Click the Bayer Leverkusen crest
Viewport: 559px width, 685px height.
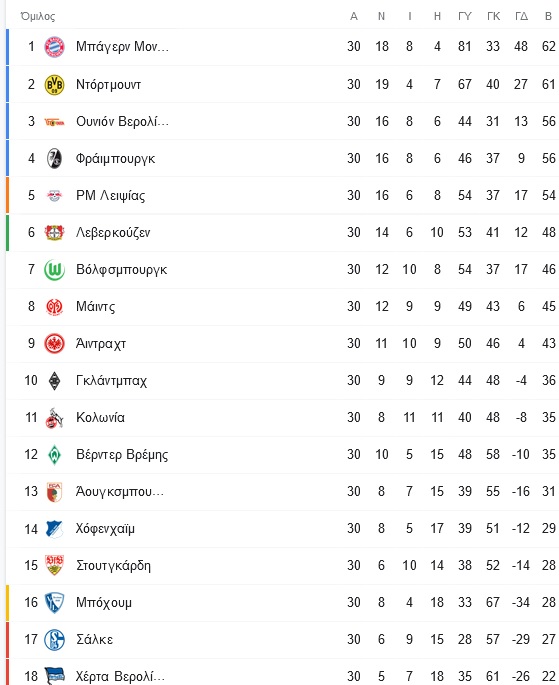point(55,232)
